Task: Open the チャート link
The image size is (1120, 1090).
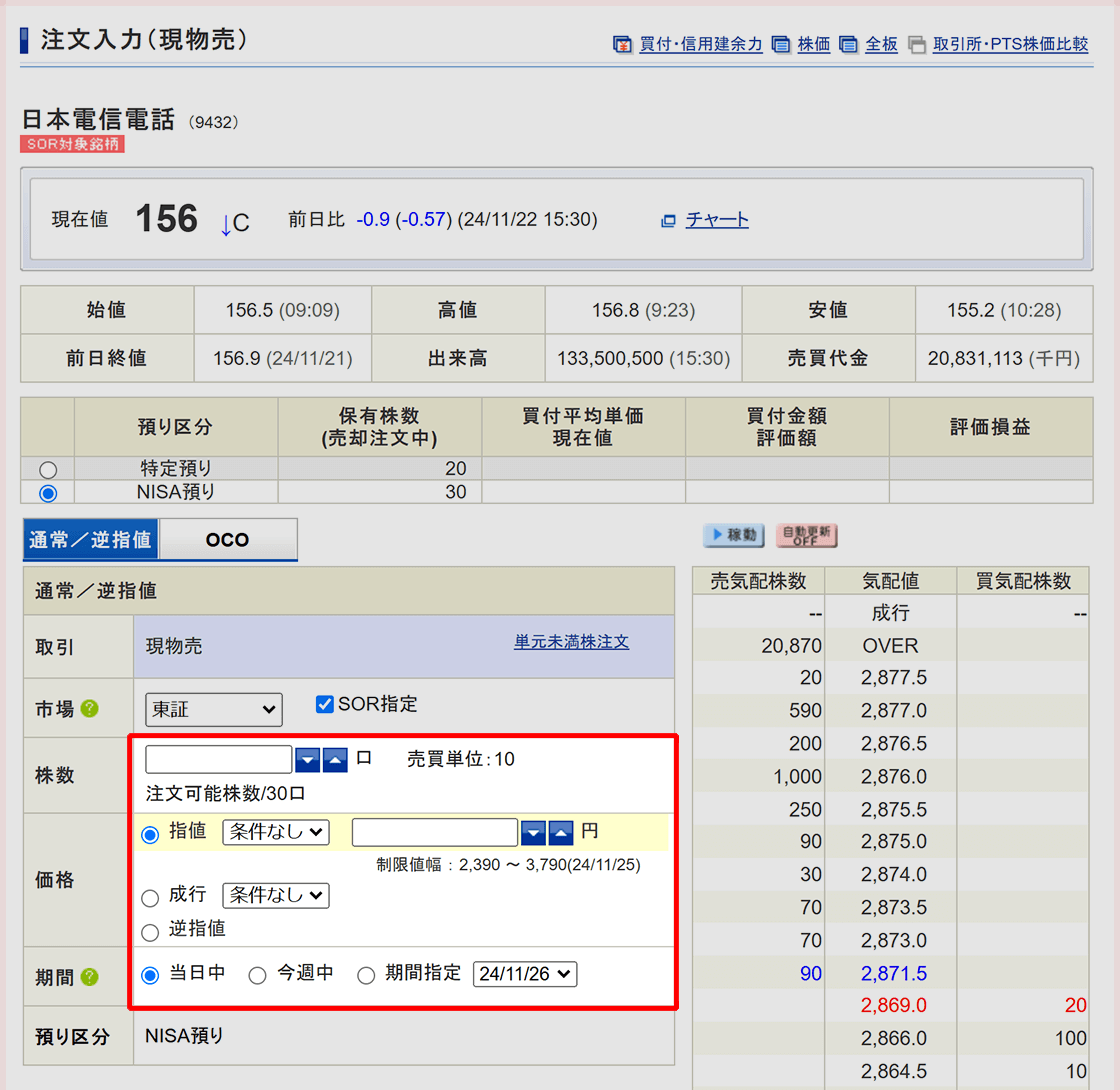Action: [717, 219]
